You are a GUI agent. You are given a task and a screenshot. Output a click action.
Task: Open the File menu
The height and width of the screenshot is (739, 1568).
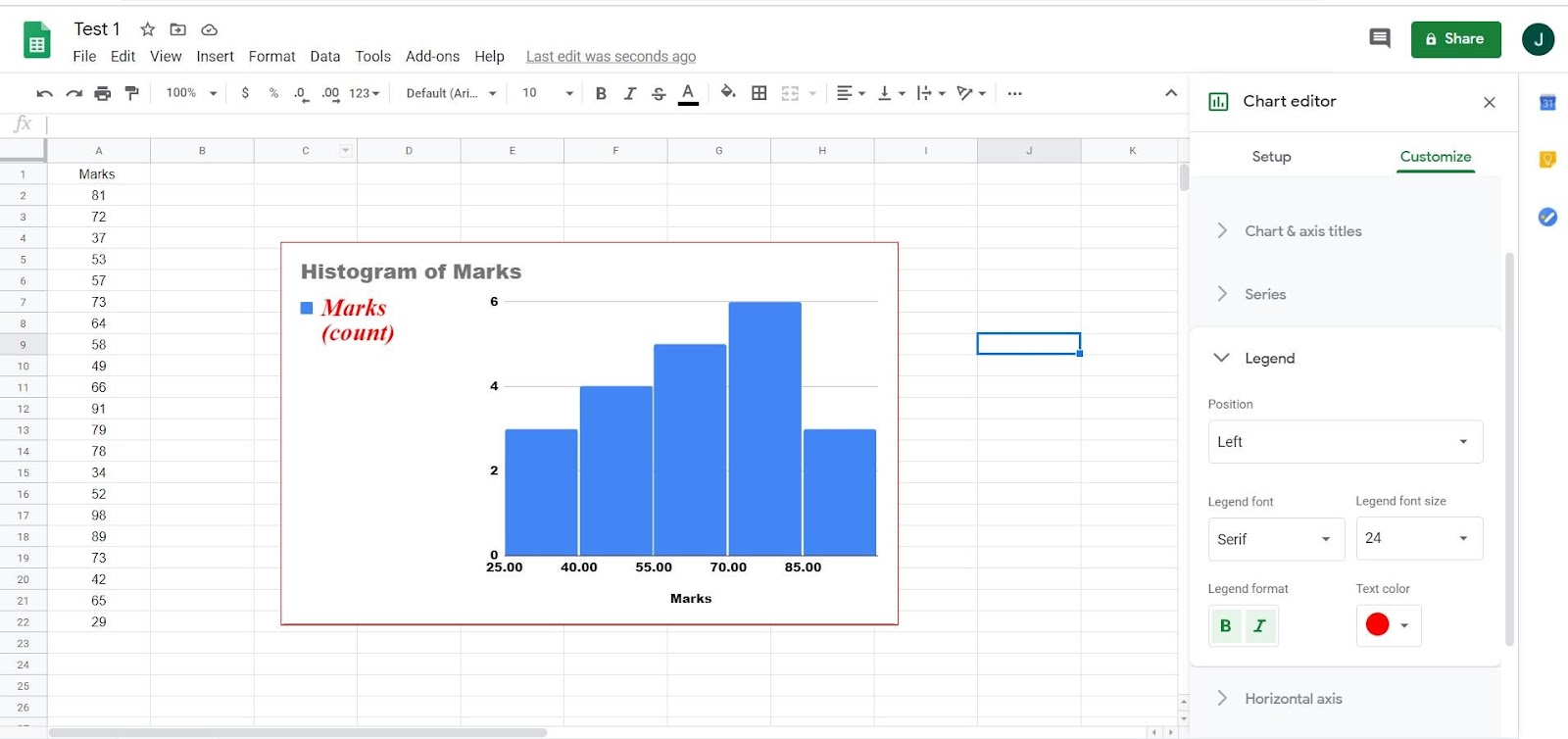click(x=84, y=57)
